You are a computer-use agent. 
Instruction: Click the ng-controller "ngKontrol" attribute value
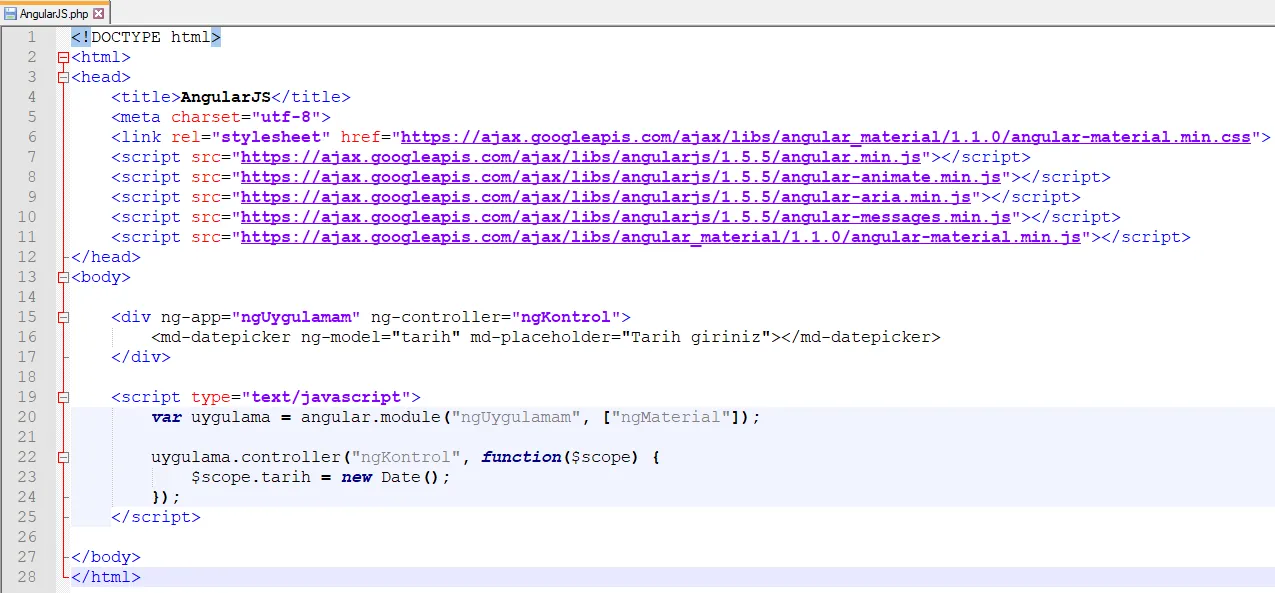(566, 317)
